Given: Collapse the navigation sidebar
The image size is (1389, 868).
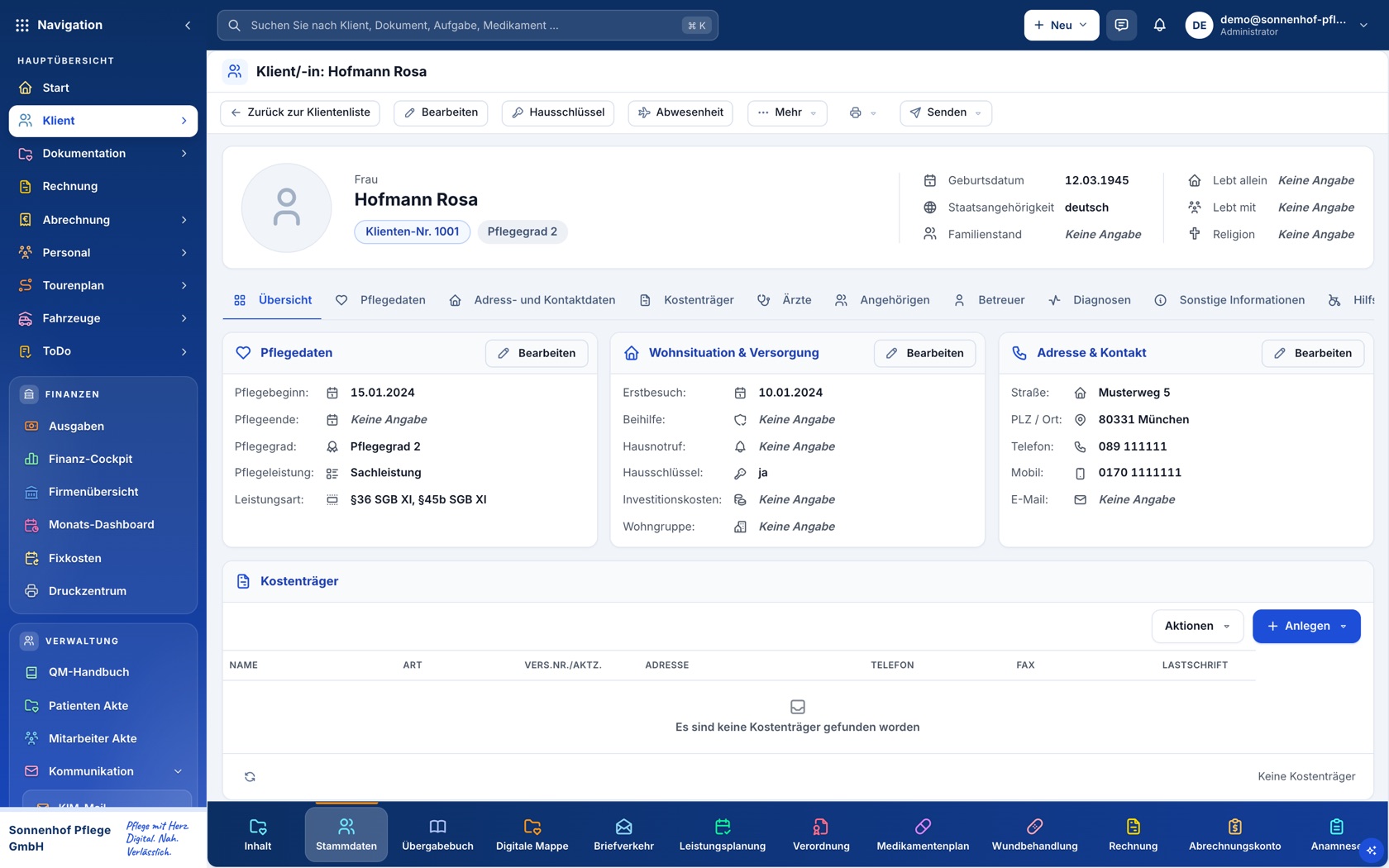Looking at the screenshot, I should pos(188,25).
